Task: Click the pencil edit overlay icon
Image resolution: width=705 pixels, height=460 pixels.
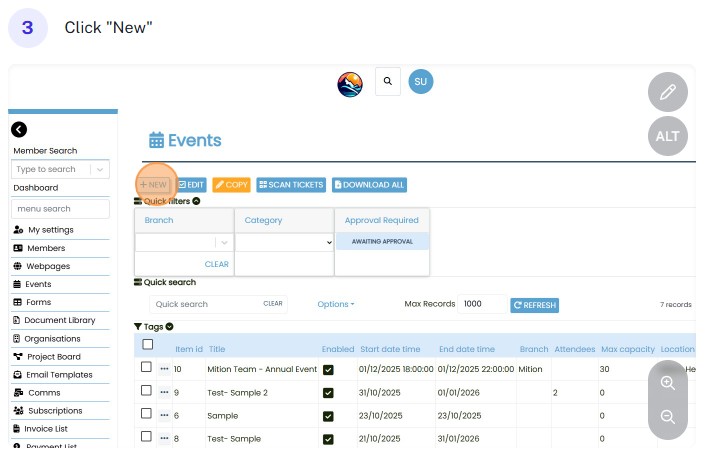Action: [667, 93]
